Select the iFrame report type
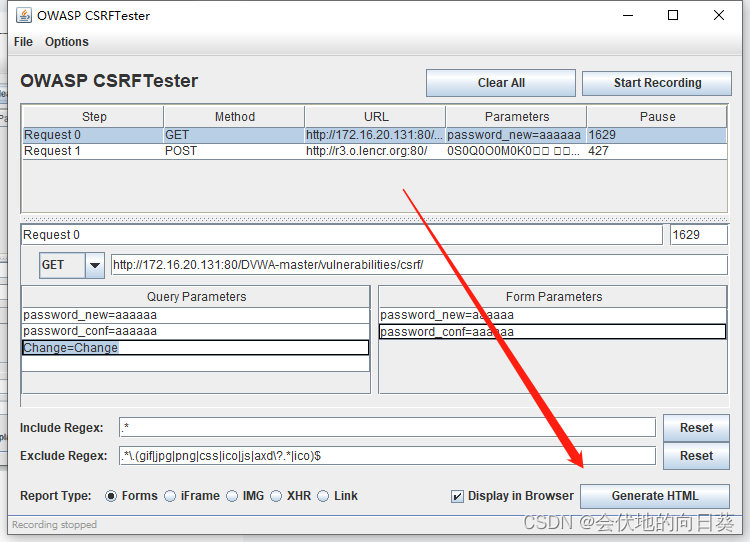The height and width of the screenshot is (542, 750). click(x=192, y=496)
